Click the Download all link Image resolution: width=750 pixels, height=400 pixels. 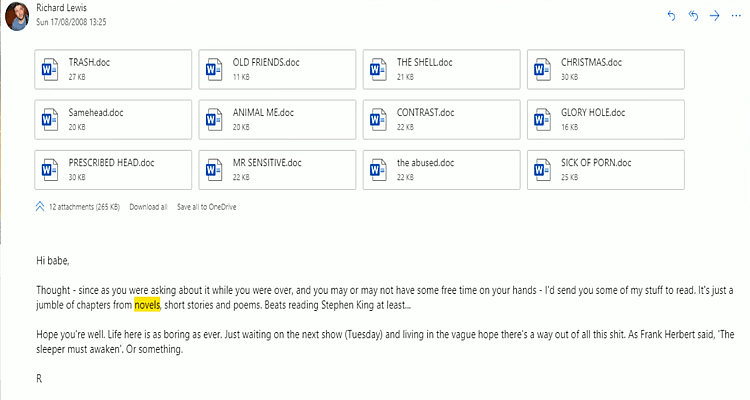[148, 207]
